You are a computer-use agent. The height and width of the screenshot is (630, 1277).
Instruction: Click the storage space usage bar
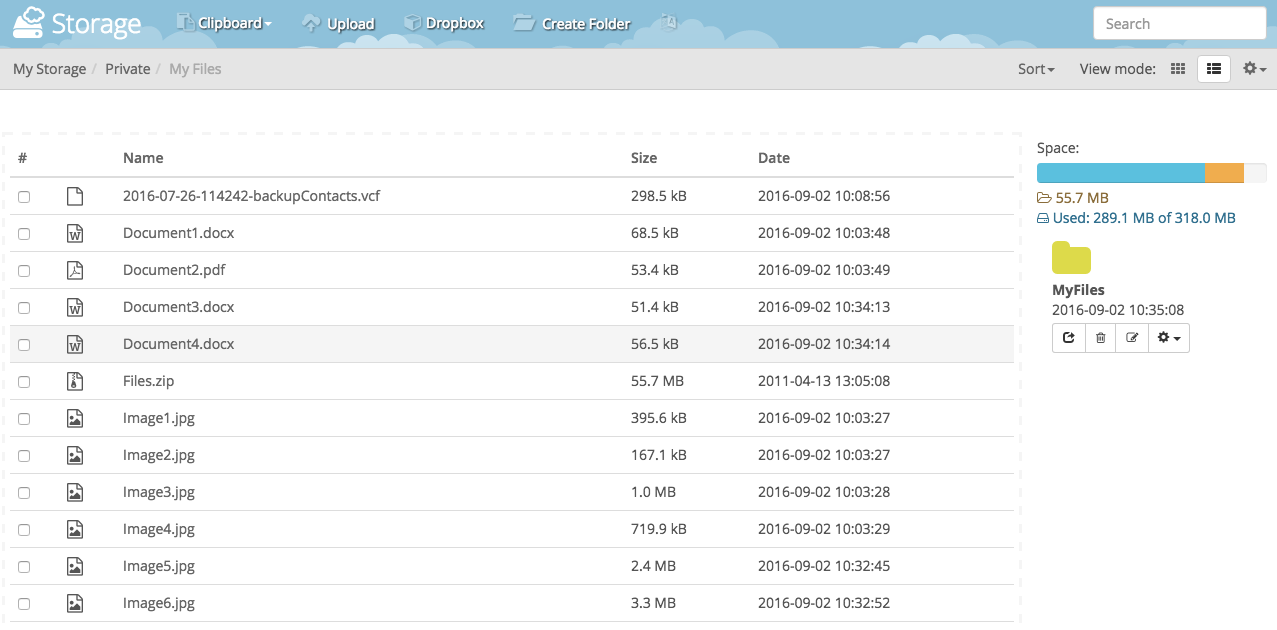click(x=1151, y=173)
